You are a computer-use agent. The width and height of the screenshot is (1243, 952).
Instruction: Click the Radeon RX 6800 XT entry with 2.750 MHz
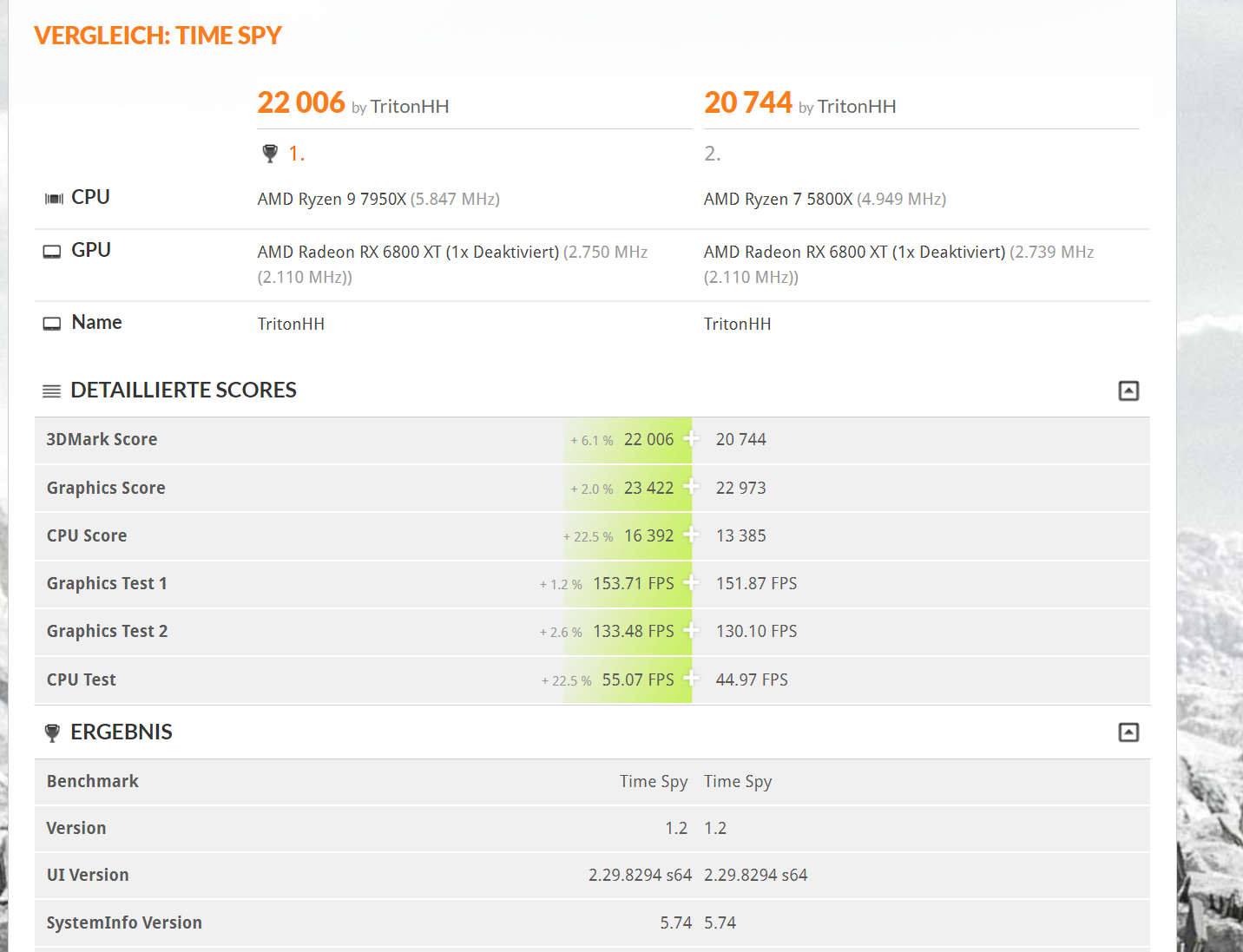[x=452, y=264]
